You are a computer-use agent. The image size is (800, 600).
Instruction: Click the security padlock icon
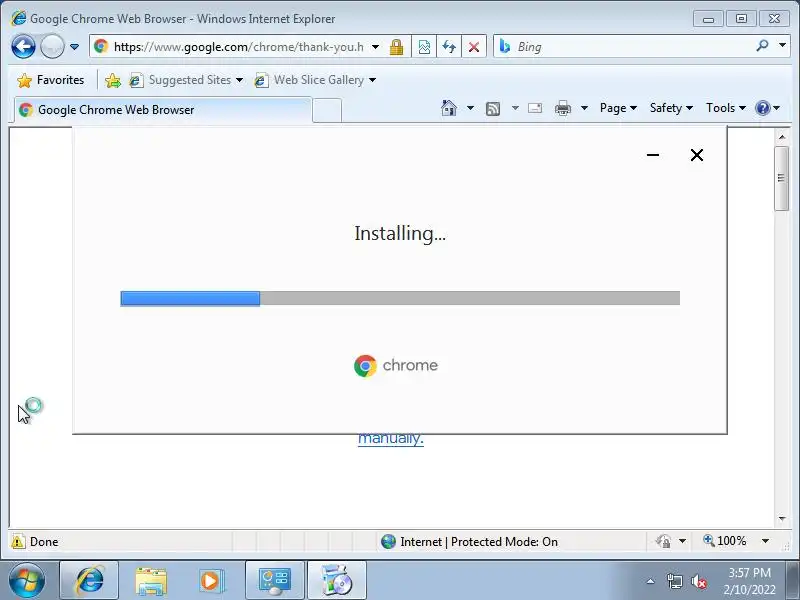click(396, 47)
